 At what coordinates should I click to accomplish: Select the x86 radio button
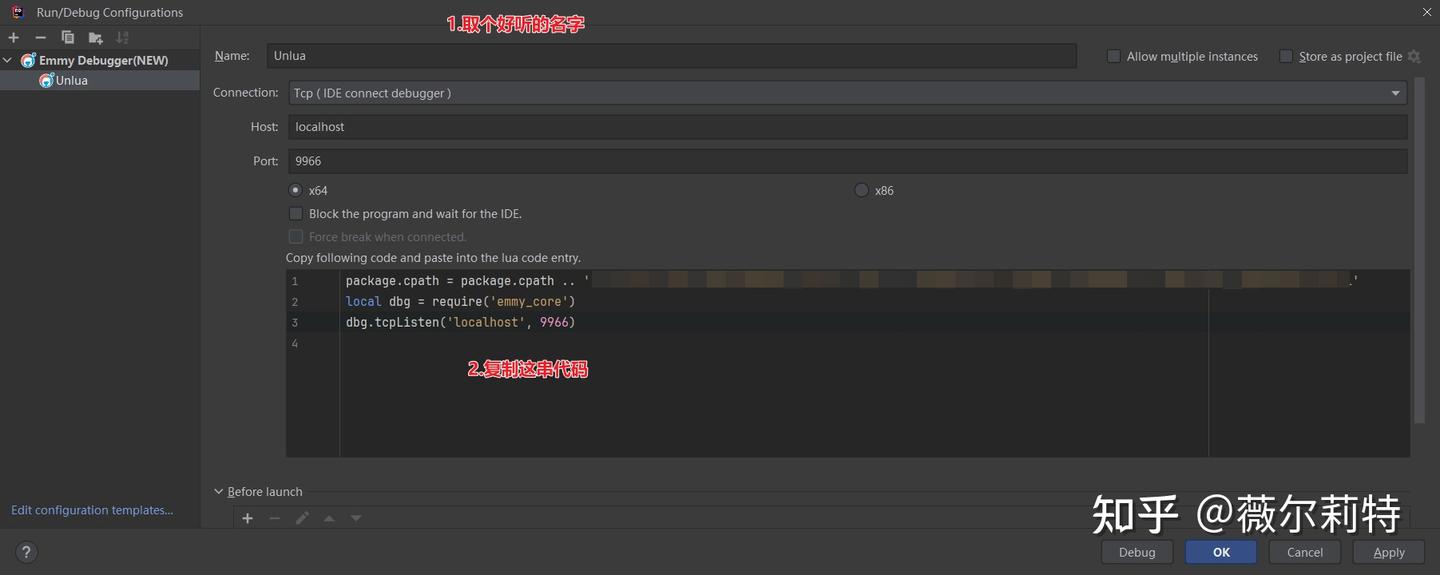tap(861, 190)
